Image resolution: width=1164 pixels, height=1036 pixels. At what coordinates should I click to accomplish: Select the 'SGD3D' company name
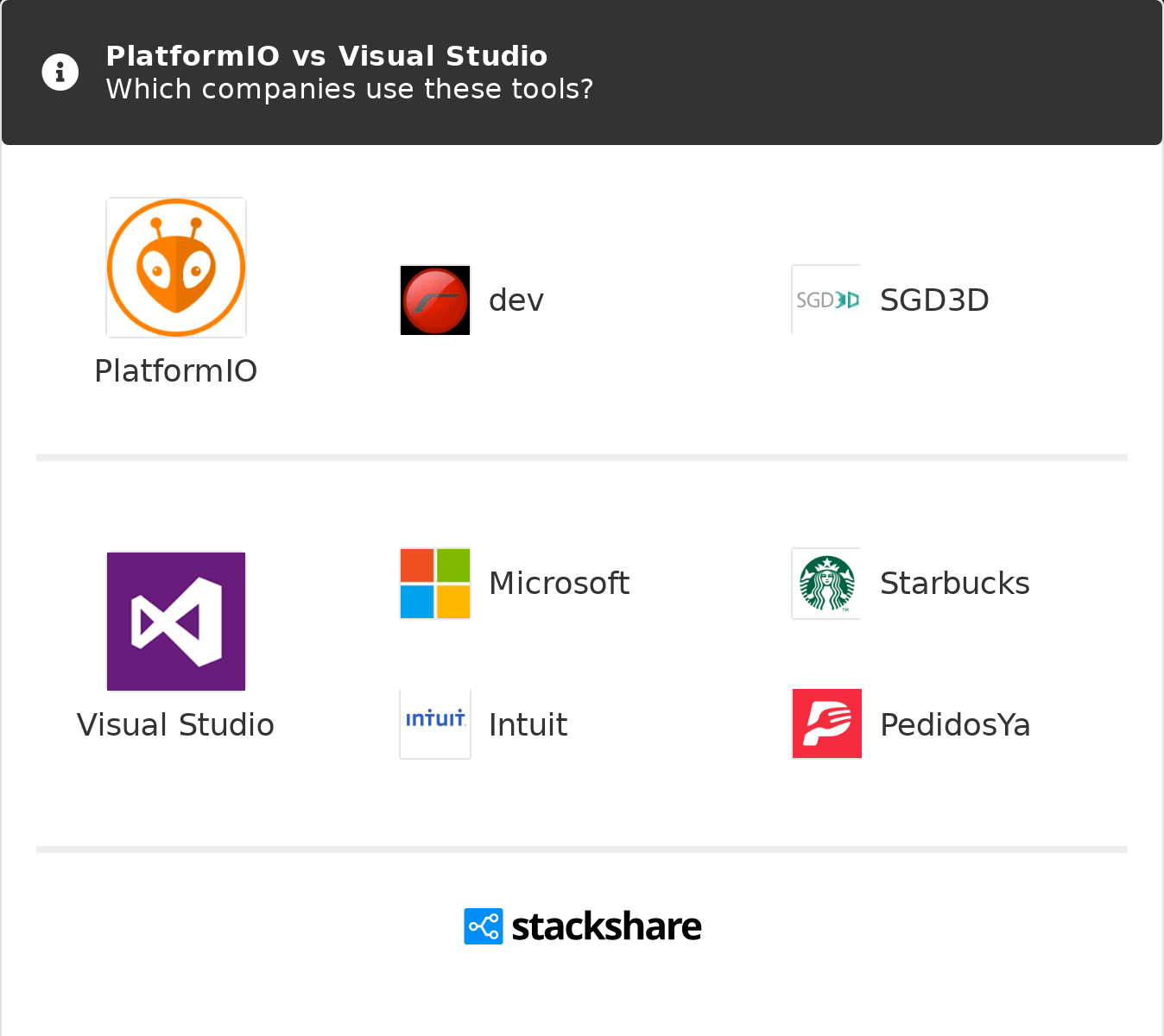934,300
